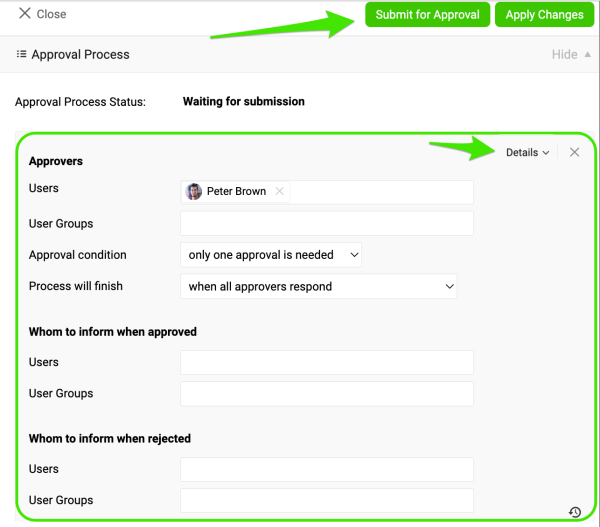Click Users field under informed when approved
The height and width of the screenshot is (527, 600).
coord(327,363)
